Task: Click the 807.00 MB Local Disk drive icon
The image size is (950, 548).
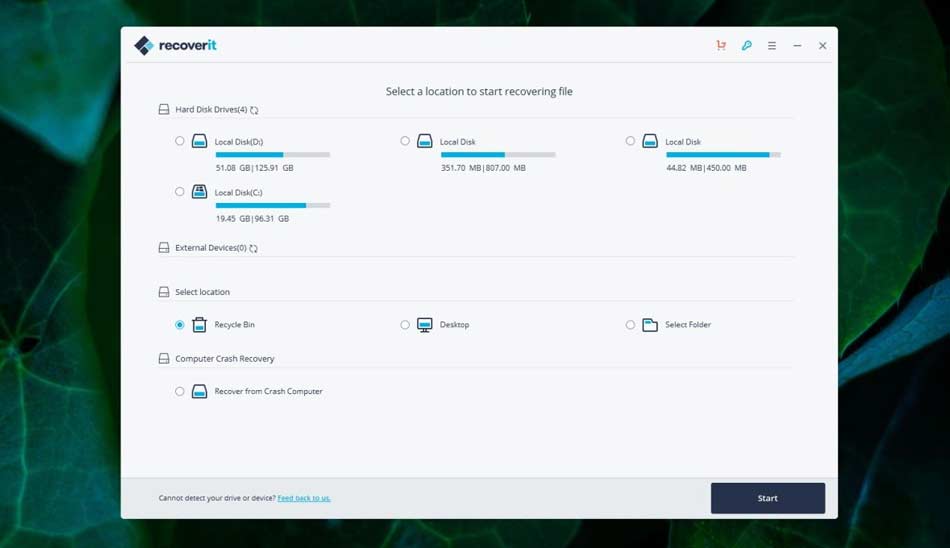Action: point(425,141)
